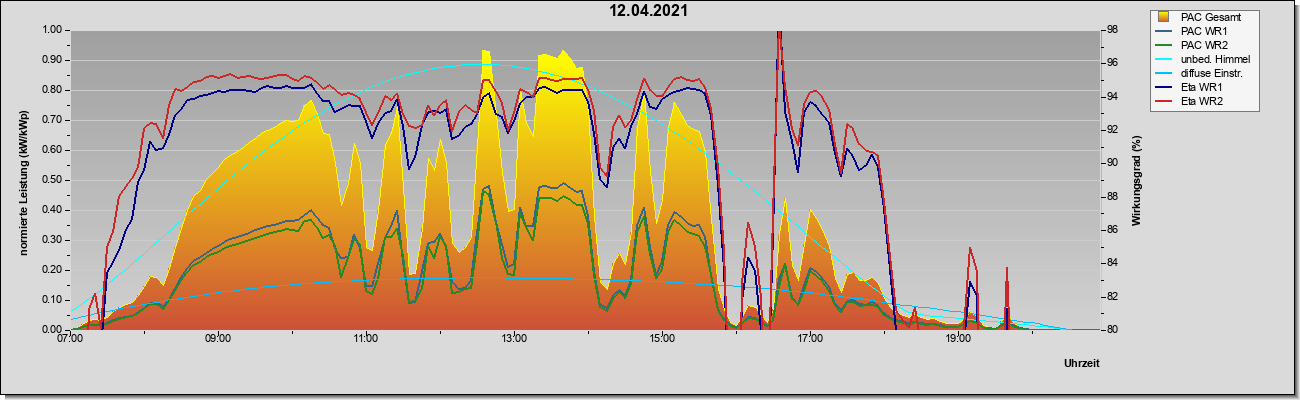Select the Eta WR2 legend entry
The height and width of the screenshot is (400, 1300).
click(1202, 101)
